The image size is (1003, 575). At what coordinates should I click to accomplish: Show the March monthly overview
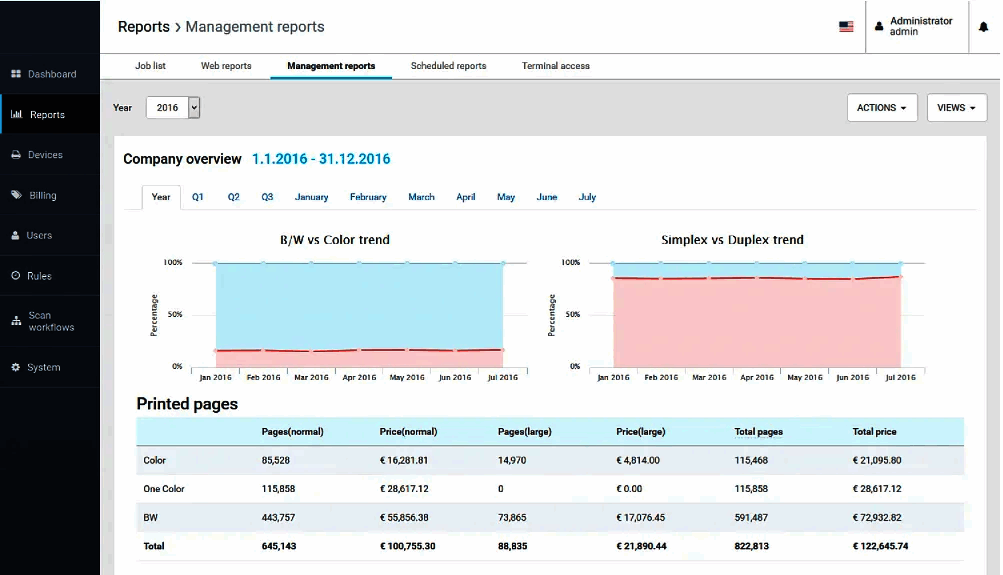click(421, 197)
